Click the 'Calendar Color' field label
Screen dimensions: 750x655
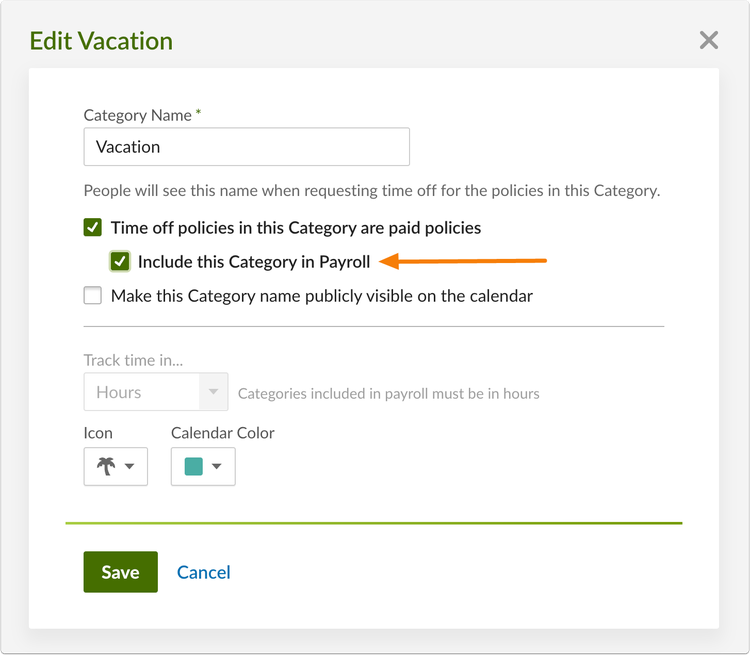click(x=222, y=433)
